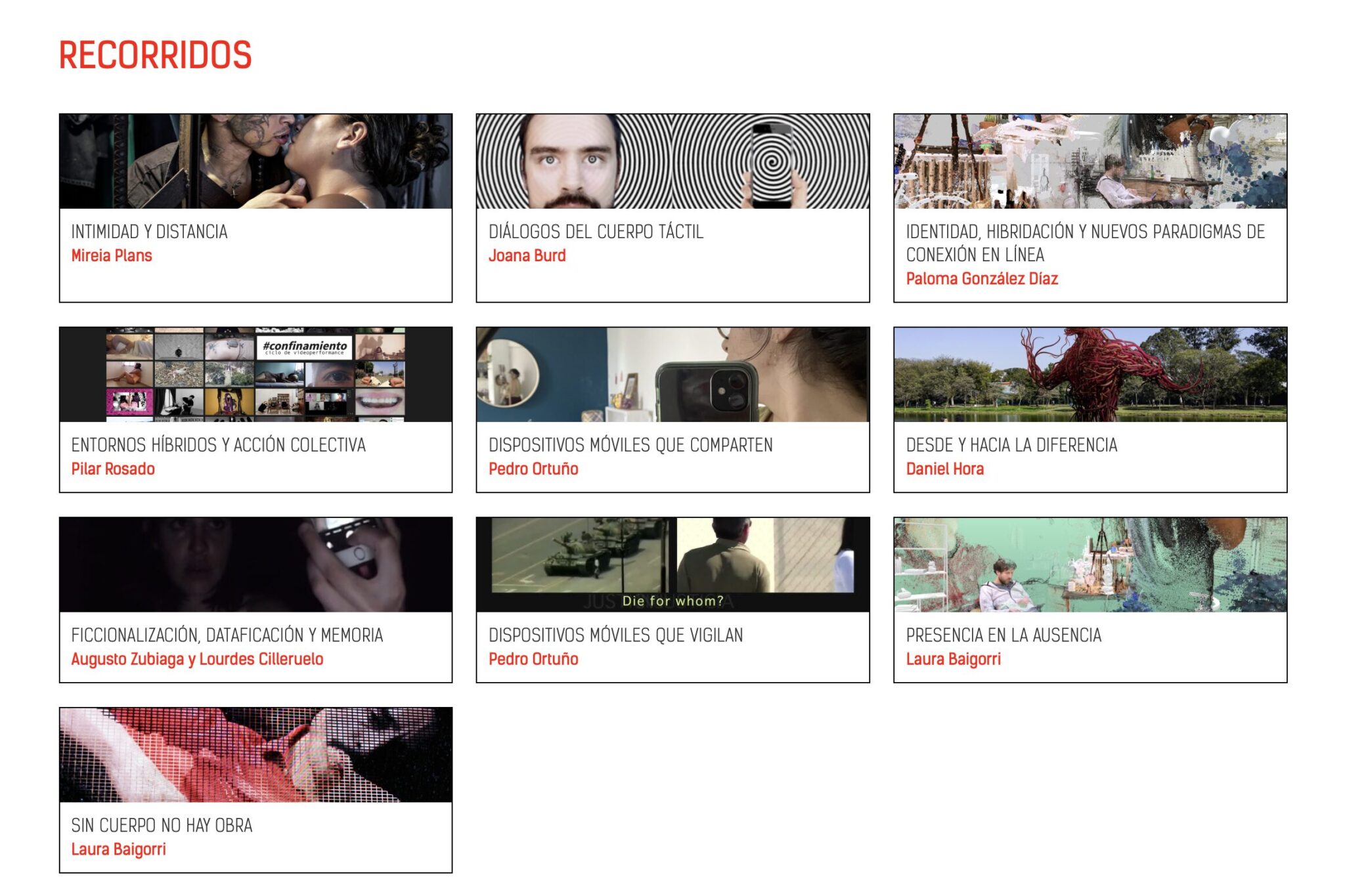The image size is (1345, 896).
Task: Click the red pixelated fabric thumbnail
Action: click(255, 755)
